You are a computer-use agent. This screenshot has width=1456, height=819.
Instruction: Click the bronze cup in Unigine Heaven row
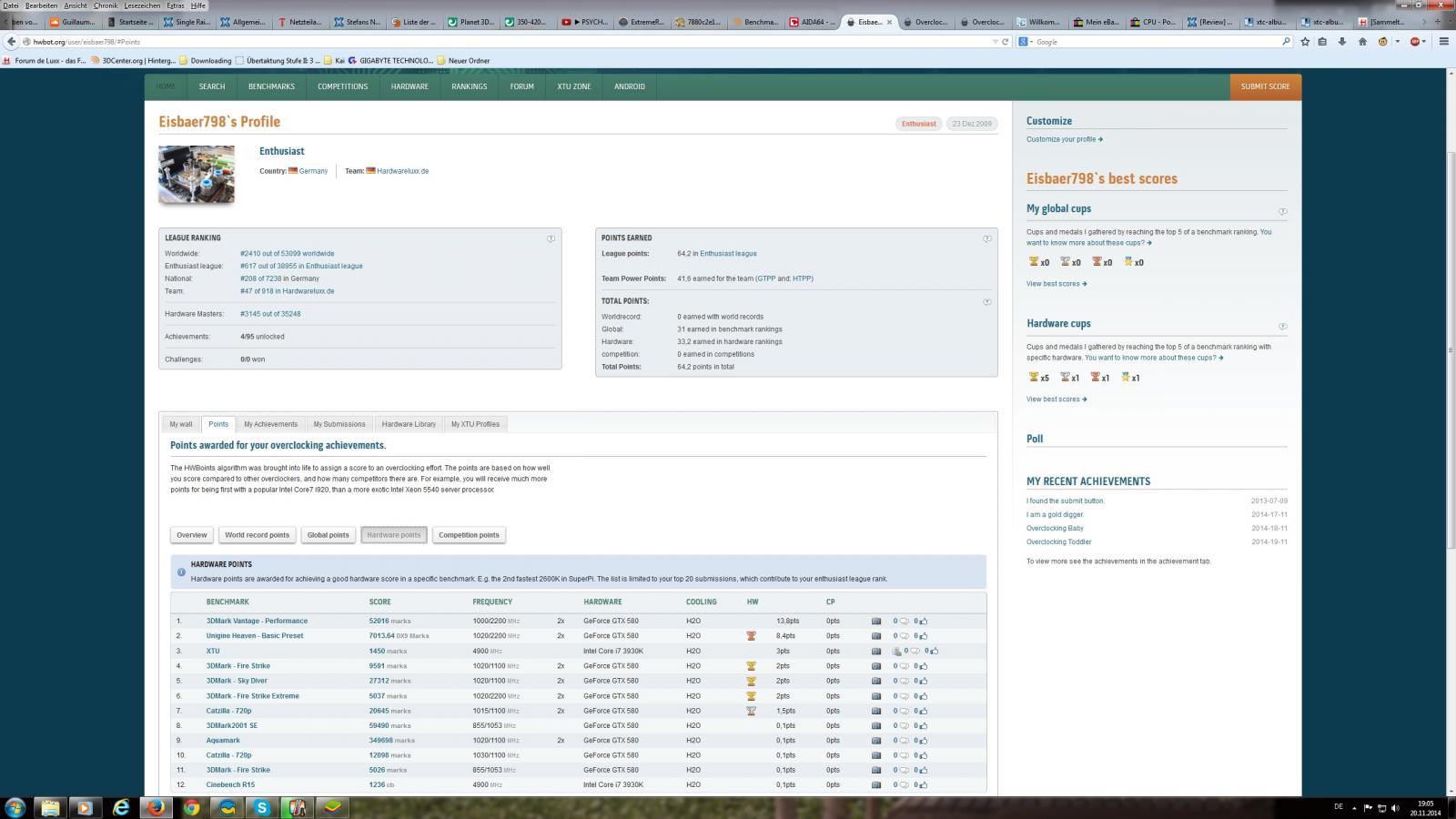tap(751, 636)
